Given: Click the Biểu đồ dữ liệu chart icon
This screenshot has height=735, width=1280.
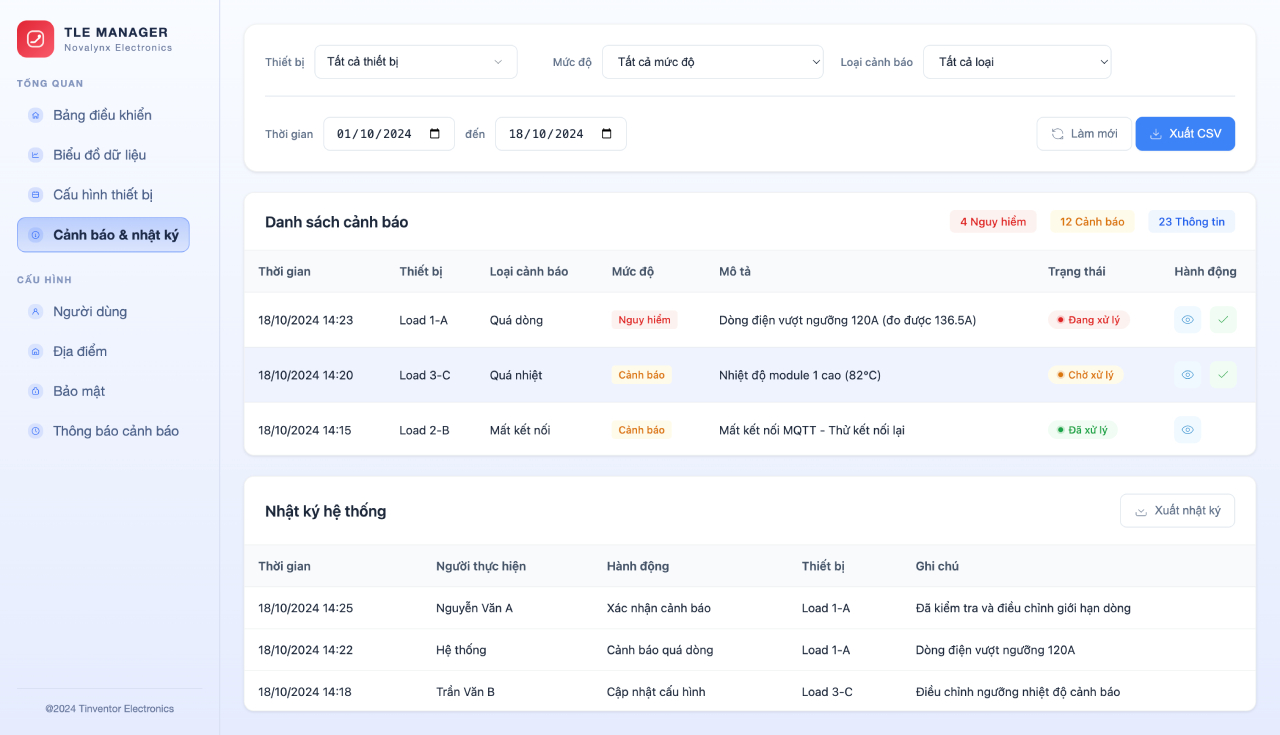Looking at the screenshot, I should [x=35, y=155].
